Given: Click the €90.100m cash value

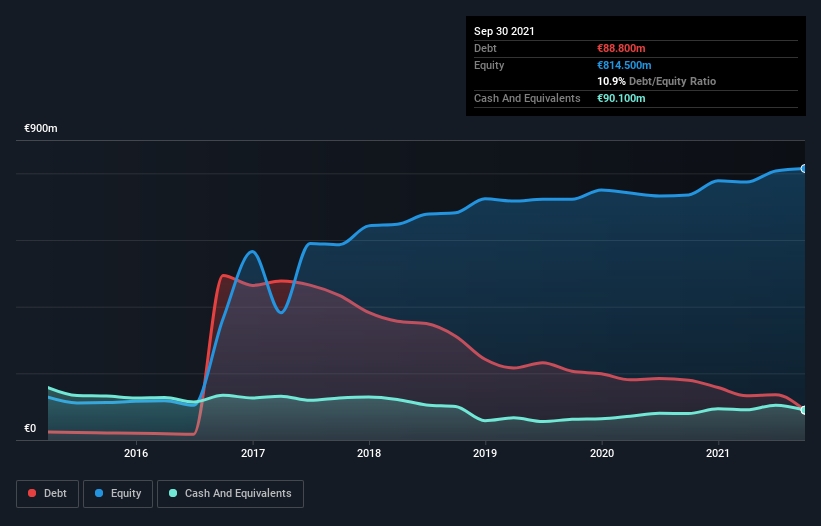Looking at the screenshot, I should 621,98.
